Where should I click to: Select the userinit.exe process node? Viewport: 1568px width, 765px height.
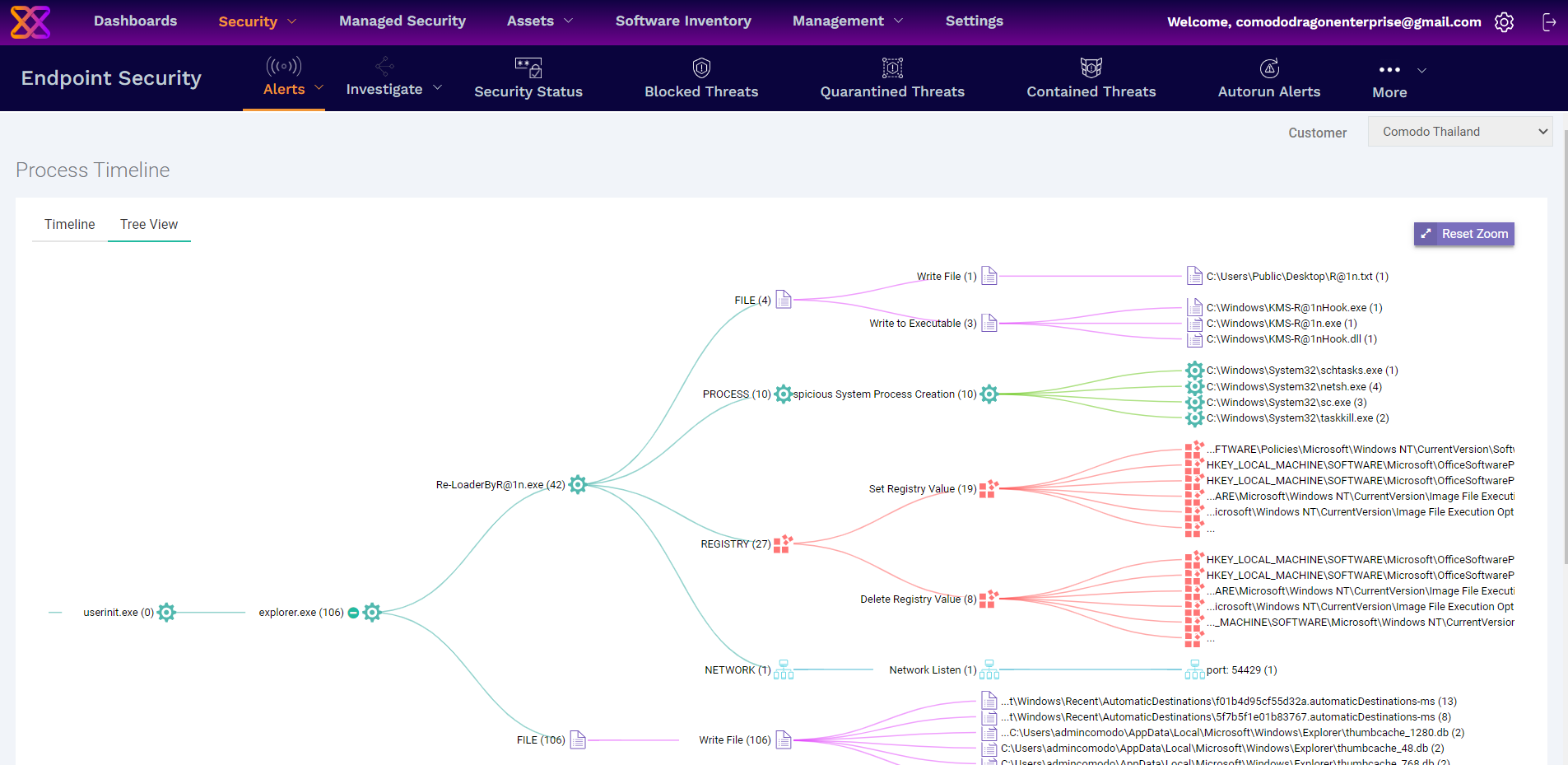(166, 612)
